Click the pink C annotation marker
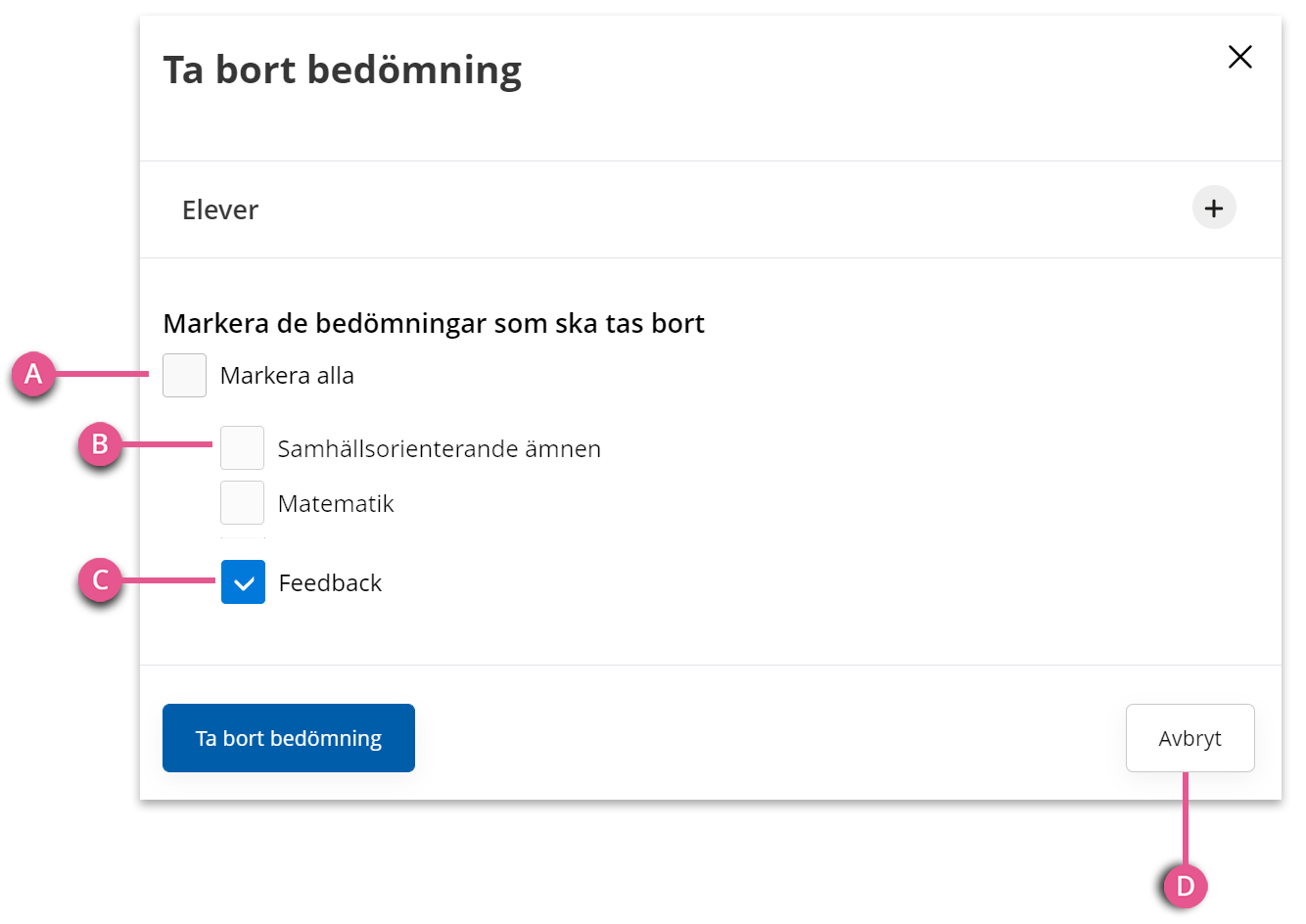Viewport: 1306px width, 924px height. pos(100,580)
